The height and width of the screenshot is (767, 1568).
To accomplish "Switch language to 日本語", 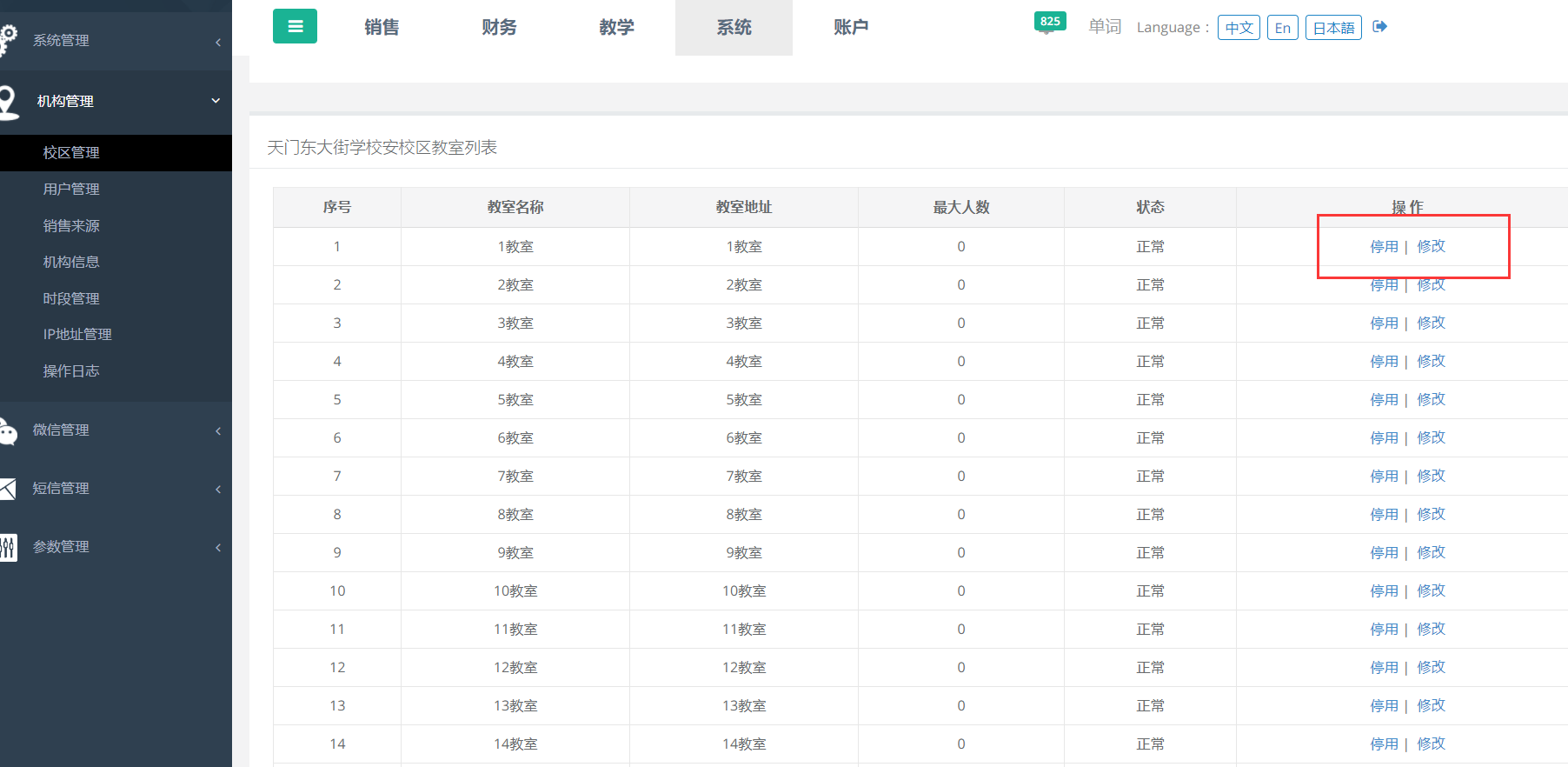I will (x=1332, y=28).
